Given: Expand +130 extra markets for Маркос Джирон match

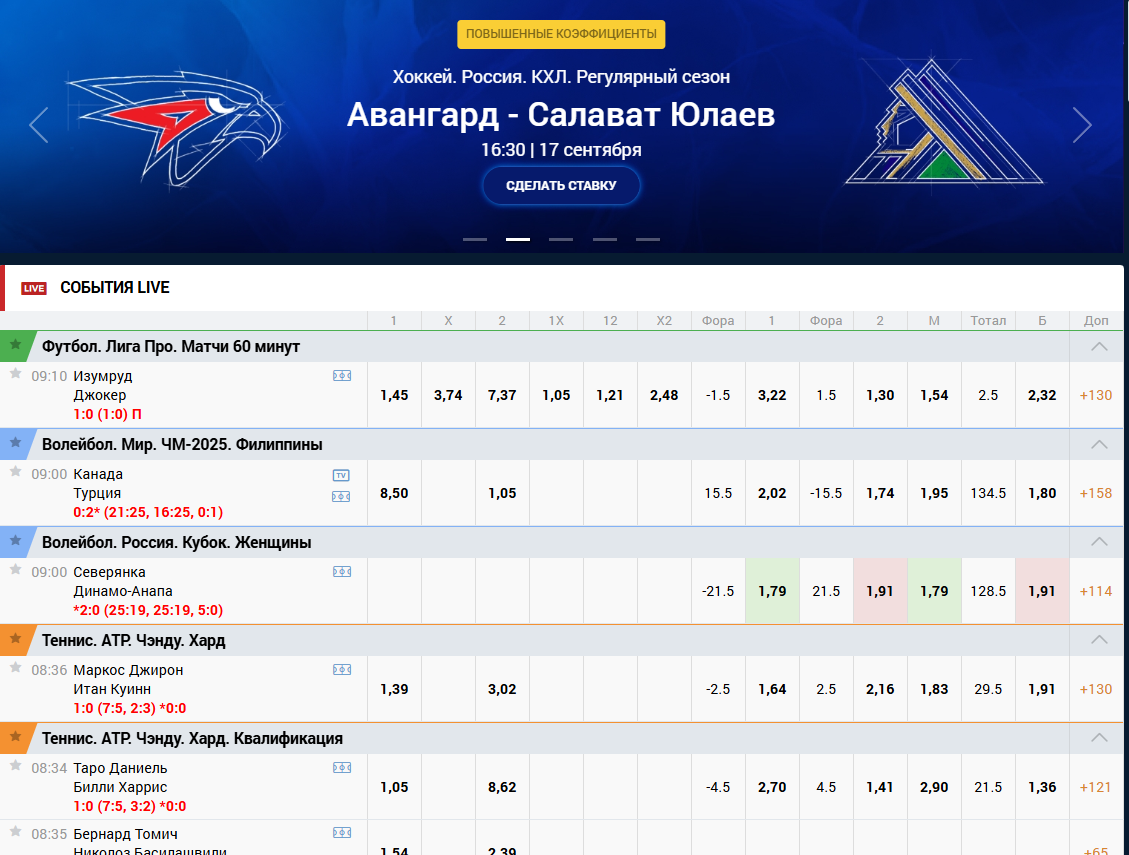Looking at the screenshot, I should coord(1096,689).
